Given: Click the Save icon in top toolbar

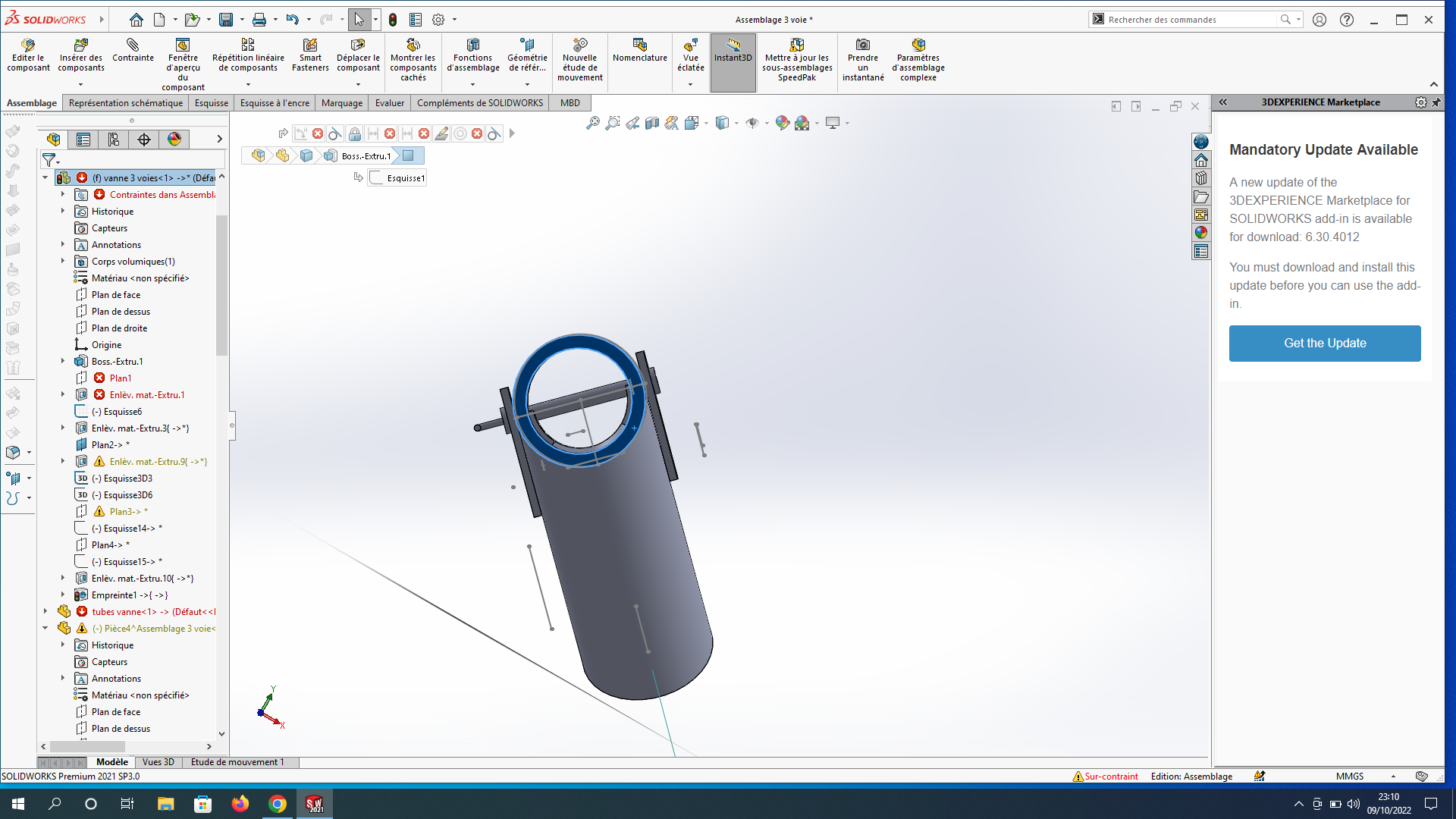Looking at the screenshot, I should (x=226, y=20).
